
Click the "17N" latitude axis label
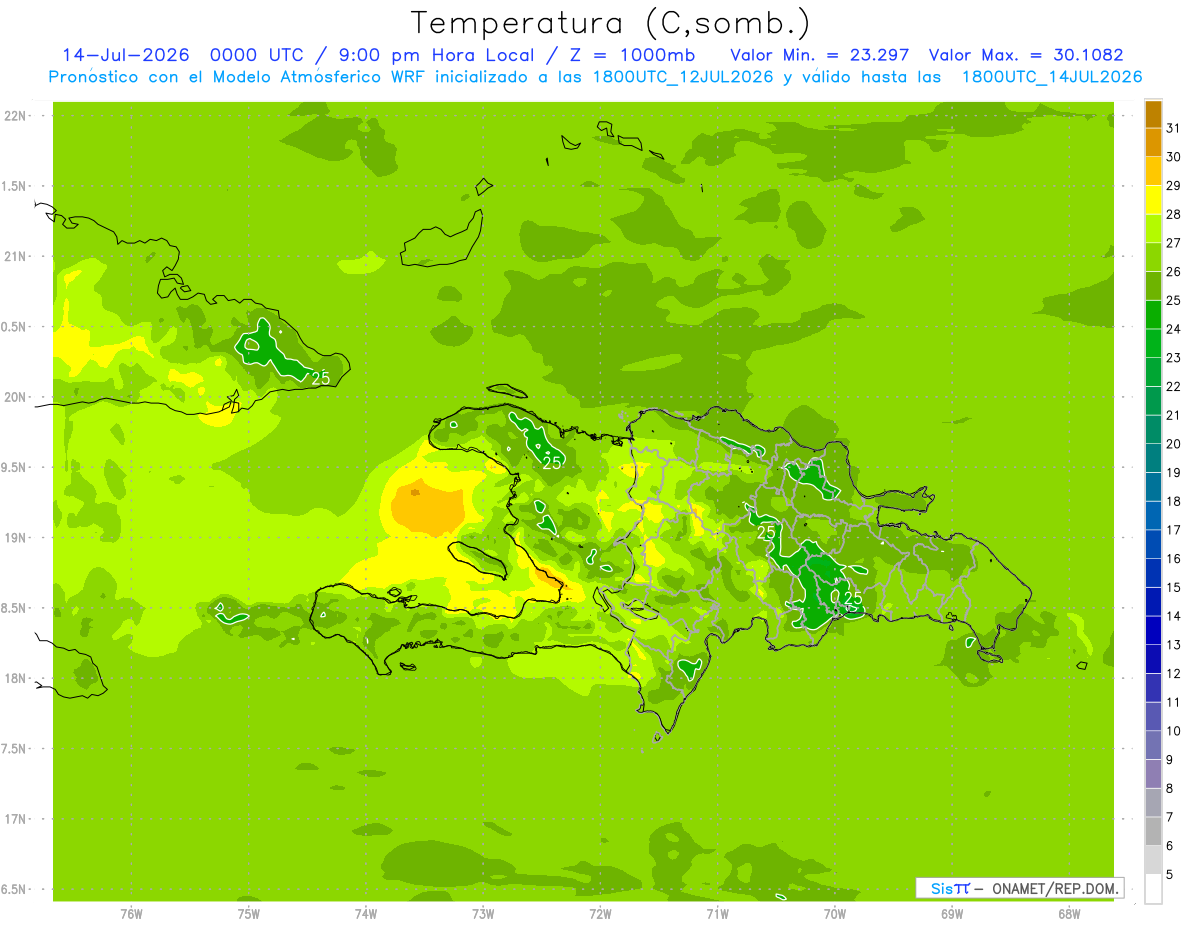[17, 819]
